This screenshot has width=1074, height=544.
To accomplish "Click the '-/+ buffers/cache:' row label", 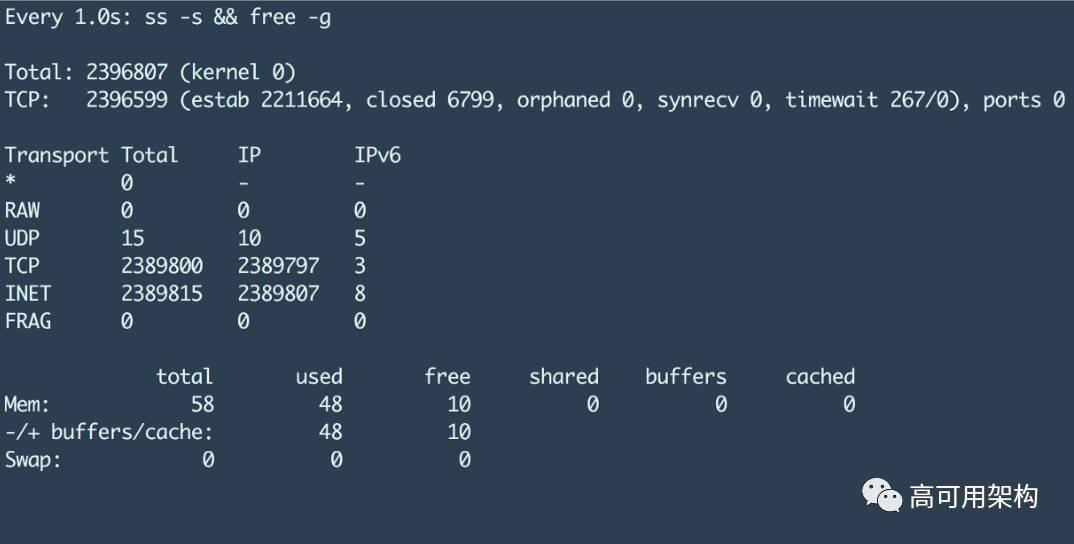I will click(109, 432).
